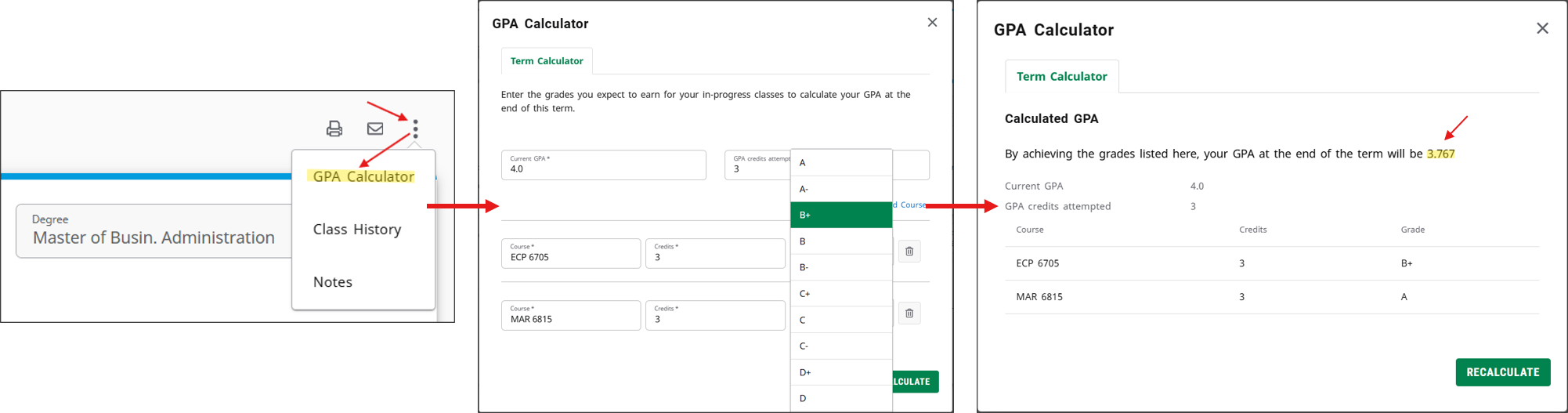Open the three-dot more options menu

pyautogui.click(x=416, y=129)
